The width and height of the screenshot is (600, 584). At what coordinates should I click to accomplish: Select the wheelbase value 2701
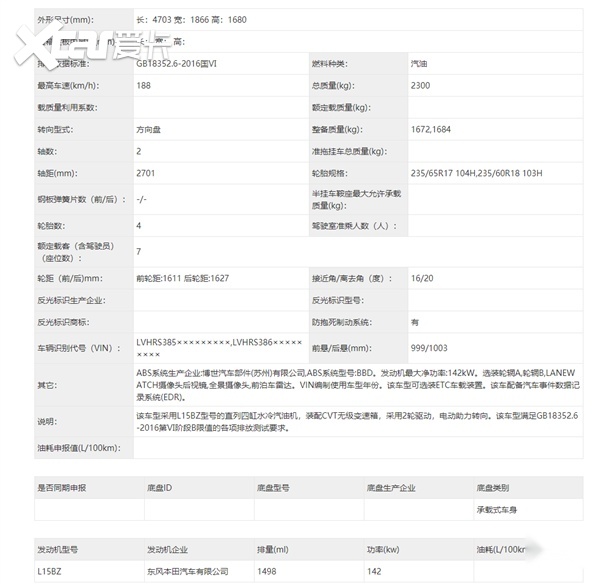click(145, 173)
